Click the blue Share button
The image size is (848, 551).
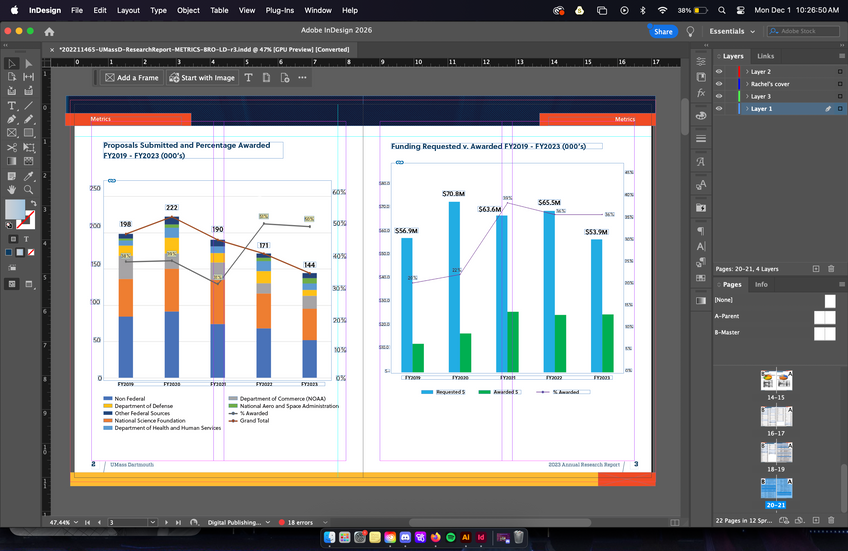click(x=663, y=31)
